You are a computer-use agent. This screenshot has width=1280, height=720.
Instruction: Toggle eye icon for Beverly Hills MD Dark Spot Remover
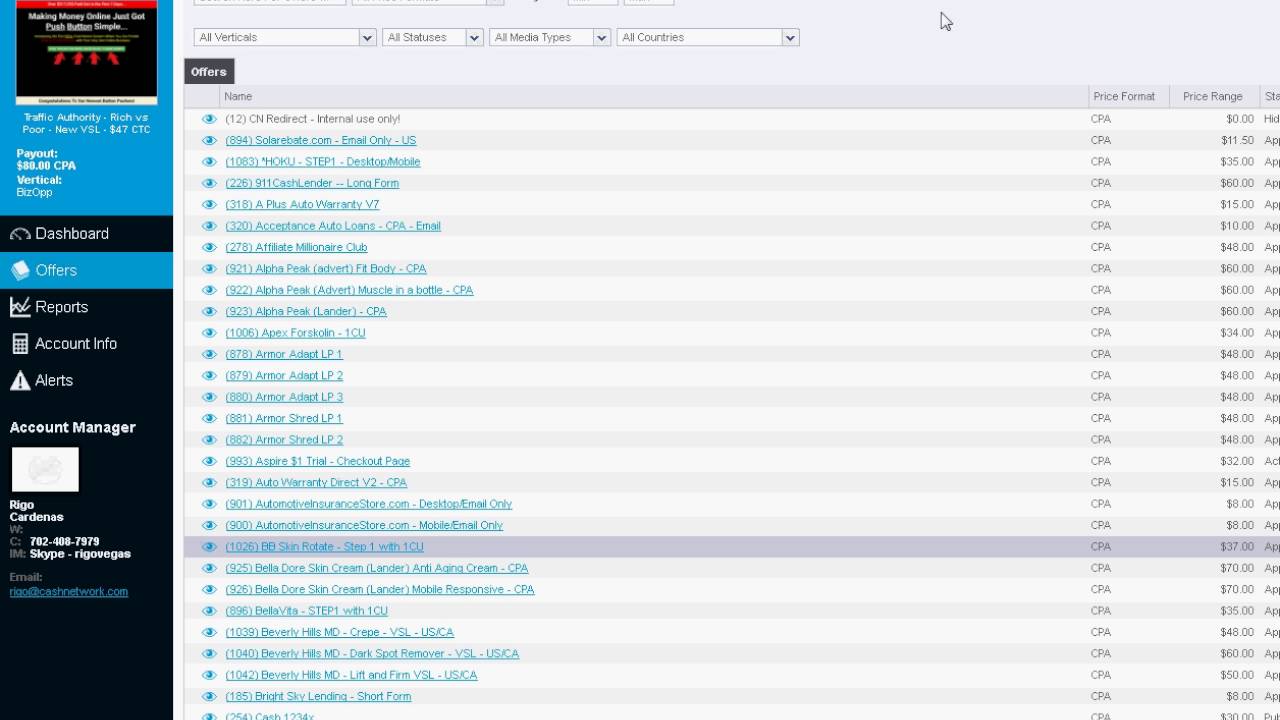pos(209,654)
